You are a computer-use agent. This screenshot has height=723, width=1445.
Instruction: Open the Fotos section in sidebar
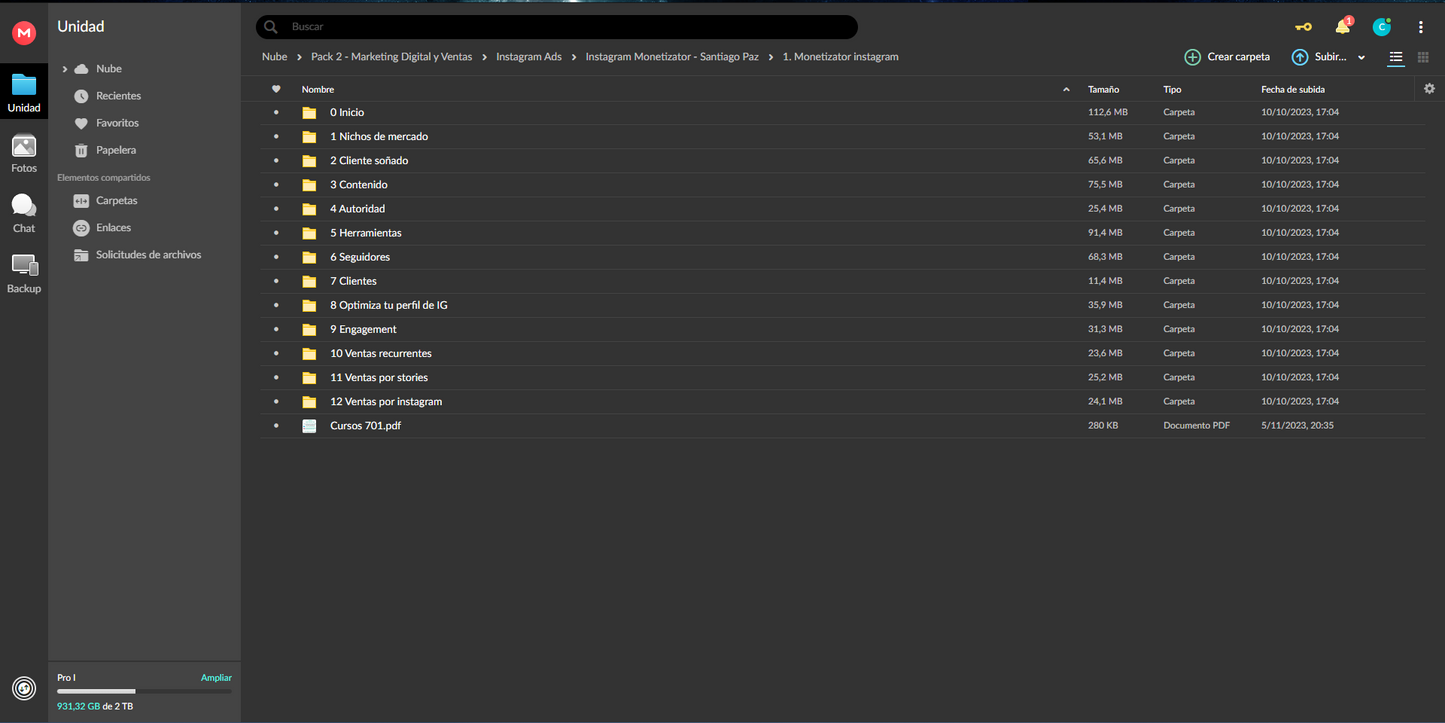24,153
